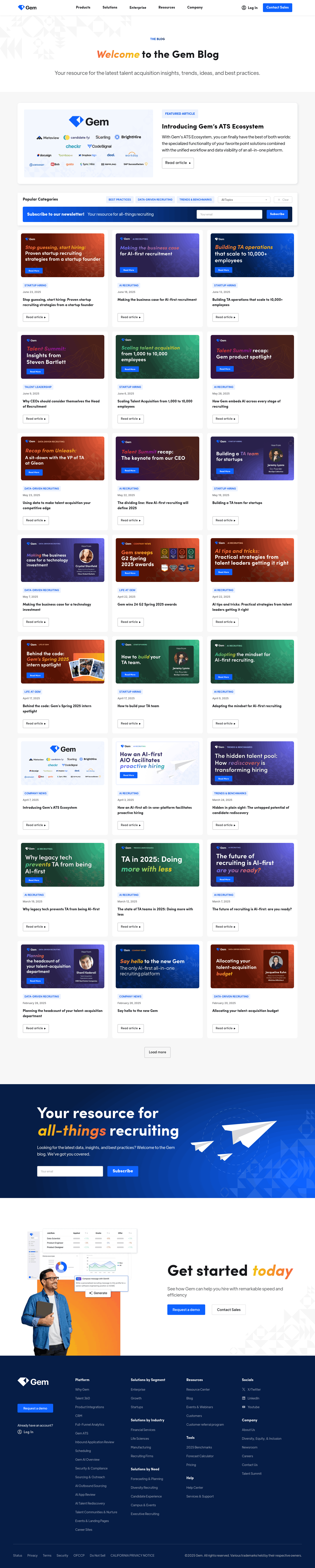The width and height of the screenshot is (315, 1568).
Task: Click the Contact Sales button in the header
Action: click(277, 7)
